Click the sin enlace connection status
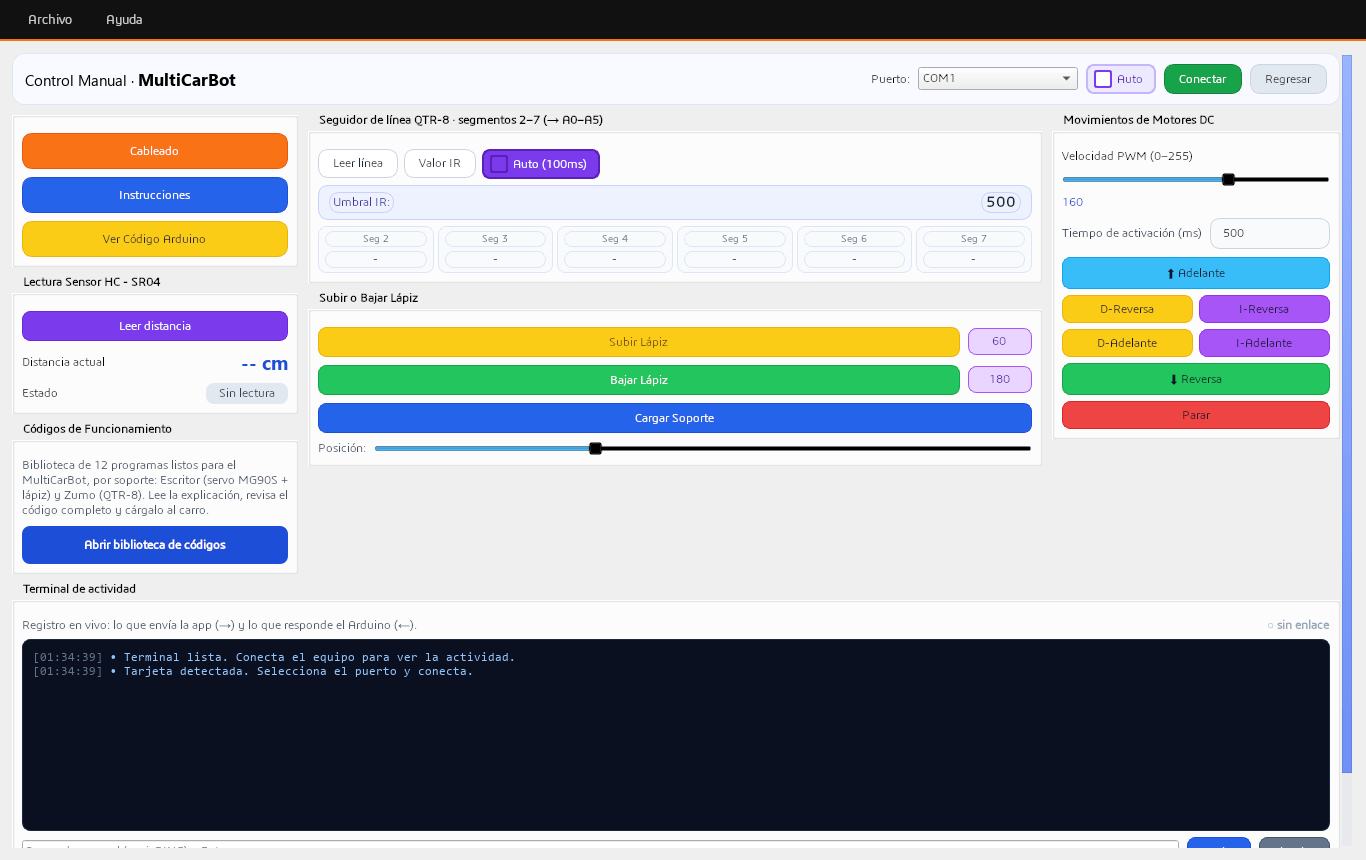1366x860 pixels. click(x=1298, y=625)
